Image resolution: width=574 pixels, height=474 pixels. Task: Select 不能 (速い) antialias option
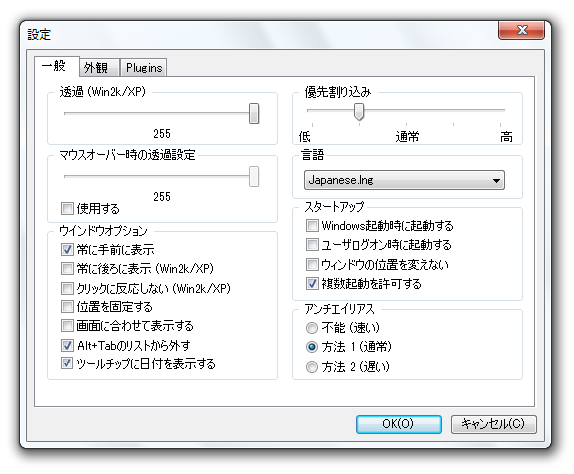312,328
